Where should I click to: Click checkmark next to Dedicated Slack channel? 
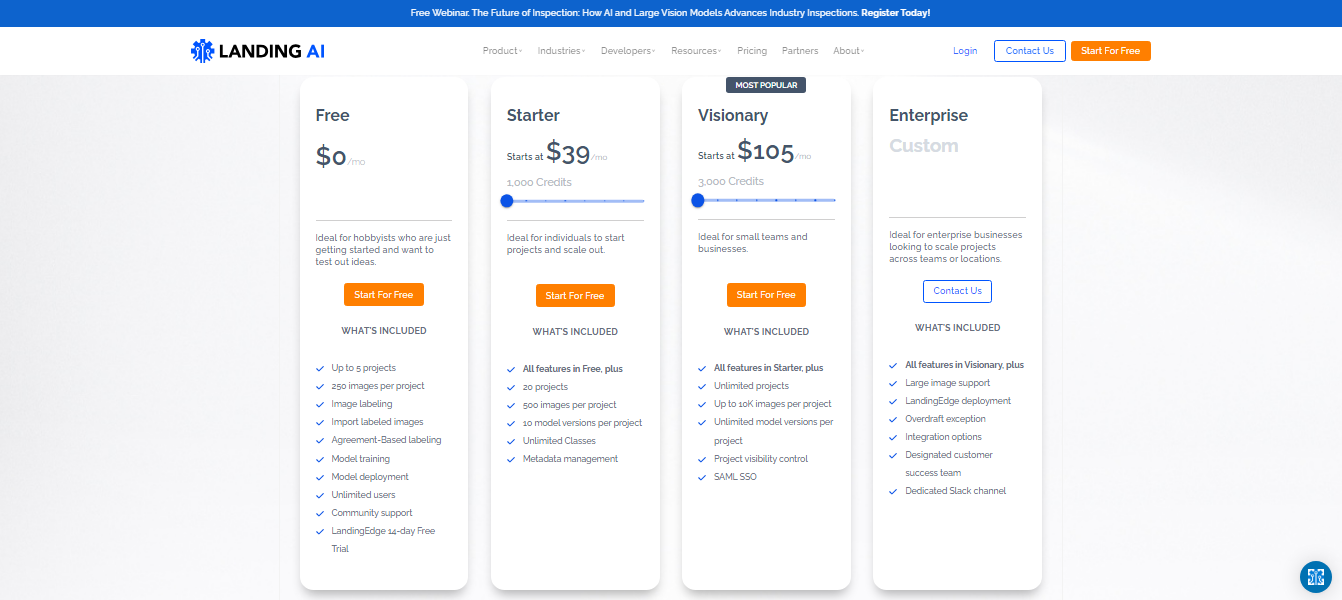894,491
